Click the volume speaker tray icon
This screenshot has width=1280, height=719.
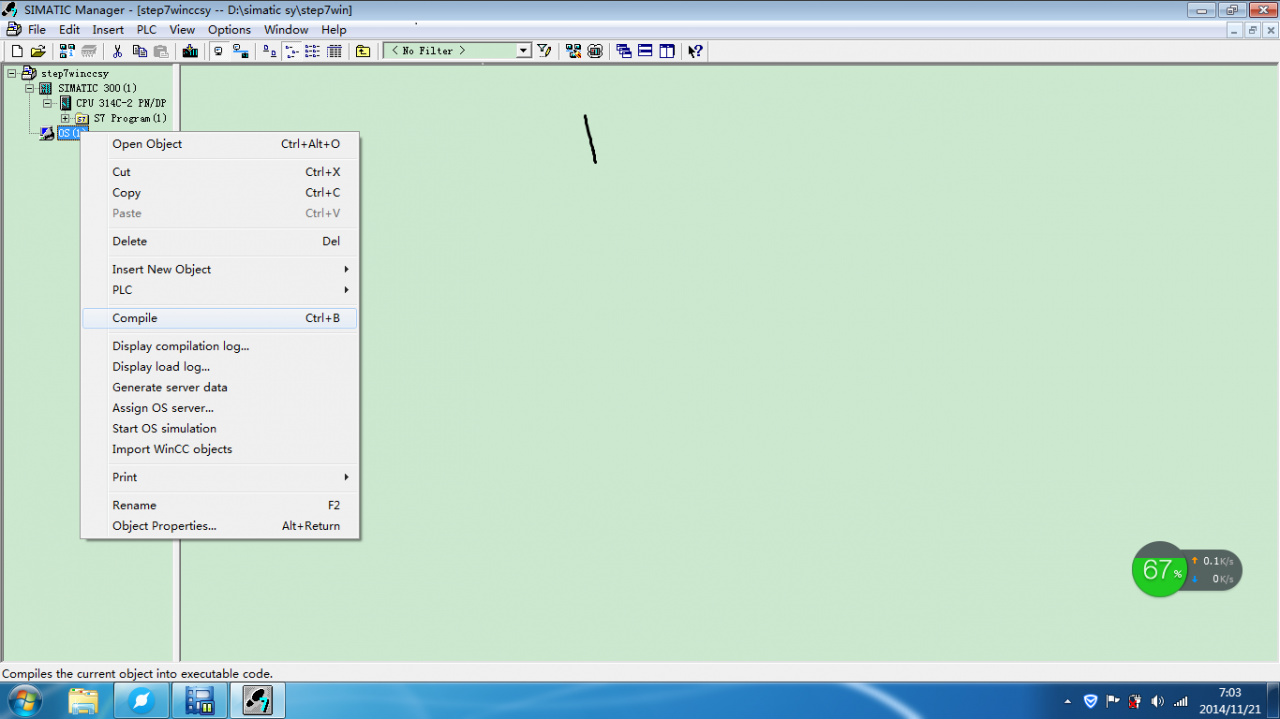[1157, 701]
